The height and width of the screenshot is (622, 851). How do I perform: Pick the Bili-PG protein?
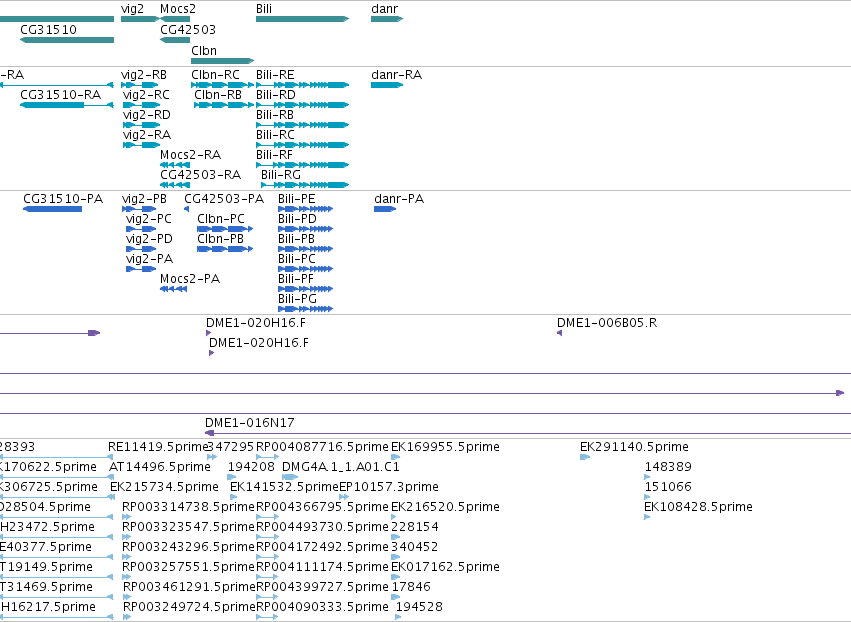306,309
